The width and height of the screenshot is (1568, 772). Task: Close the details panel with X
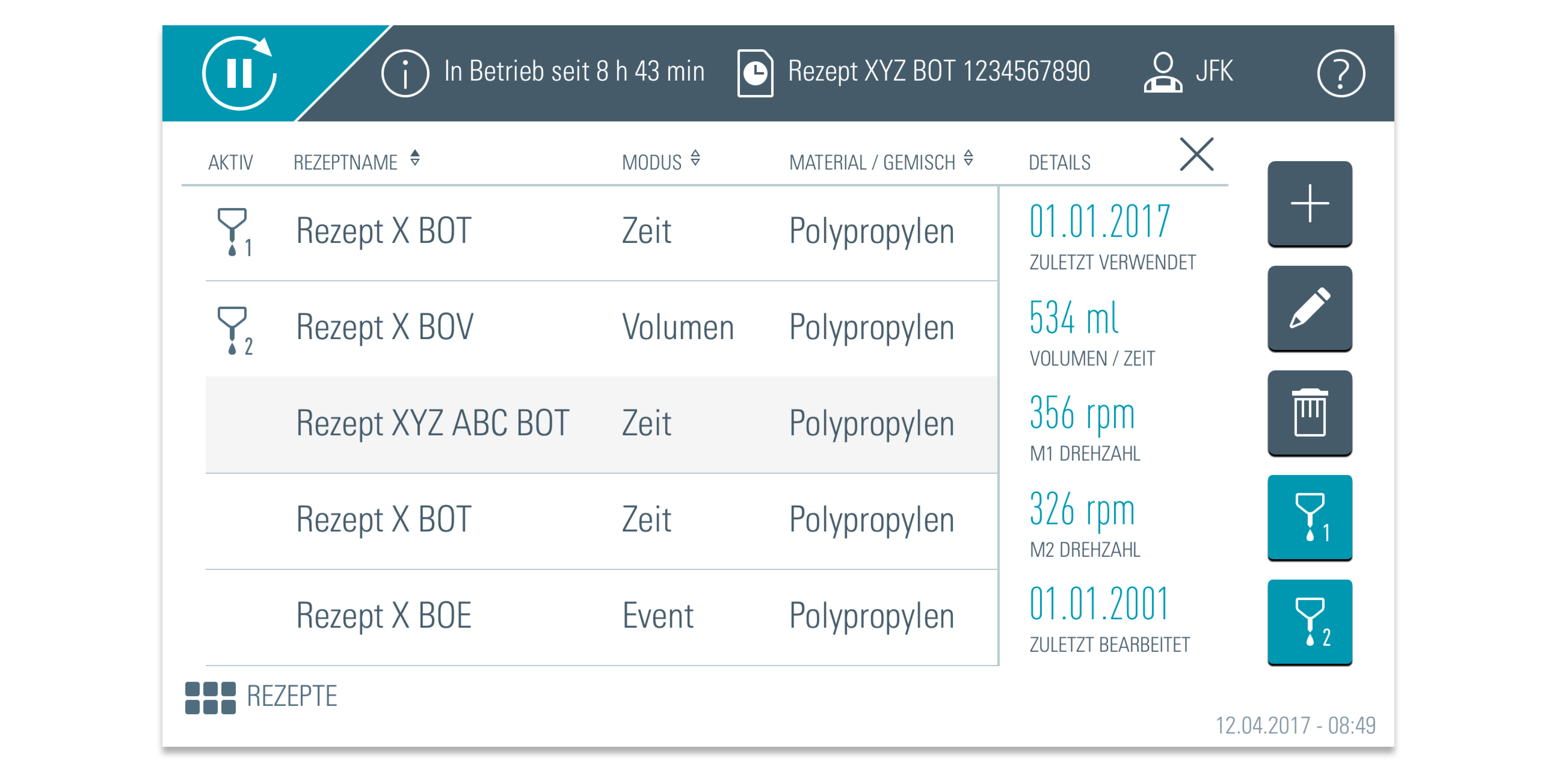1196,154
